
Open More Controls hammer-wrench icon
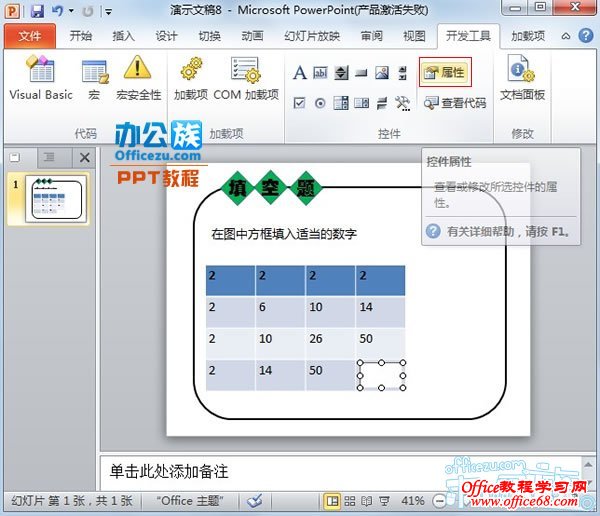403,103
